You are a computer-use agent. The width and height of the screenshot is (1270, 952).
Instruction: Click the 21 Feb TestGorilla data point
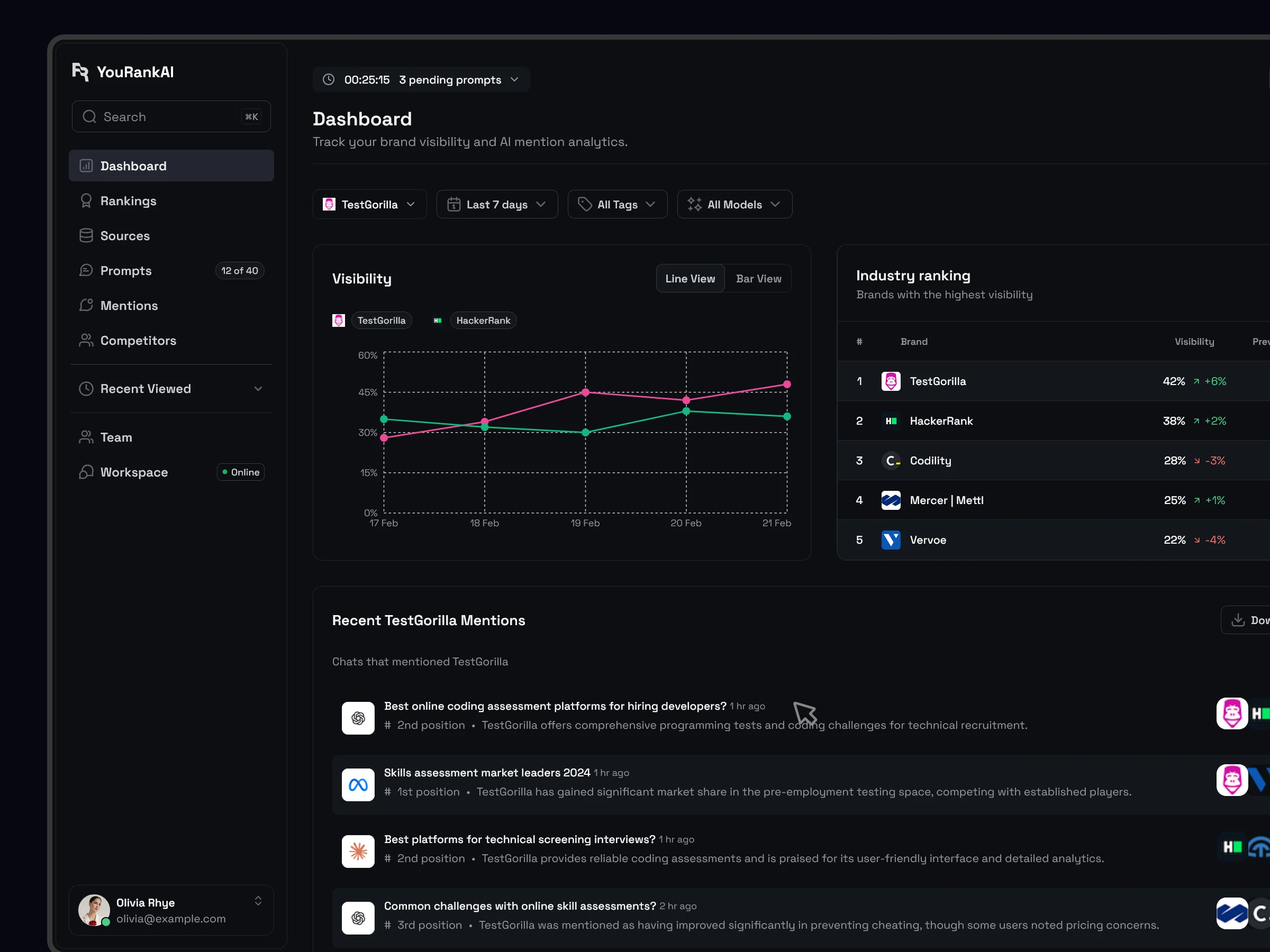coord(786,385)
